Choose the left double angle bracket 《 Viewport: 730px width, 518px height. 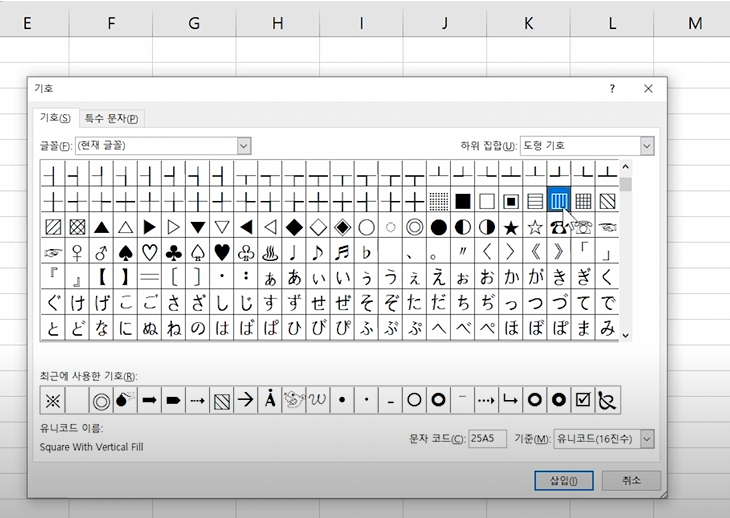pyautogui.click(x=535, y=253)
